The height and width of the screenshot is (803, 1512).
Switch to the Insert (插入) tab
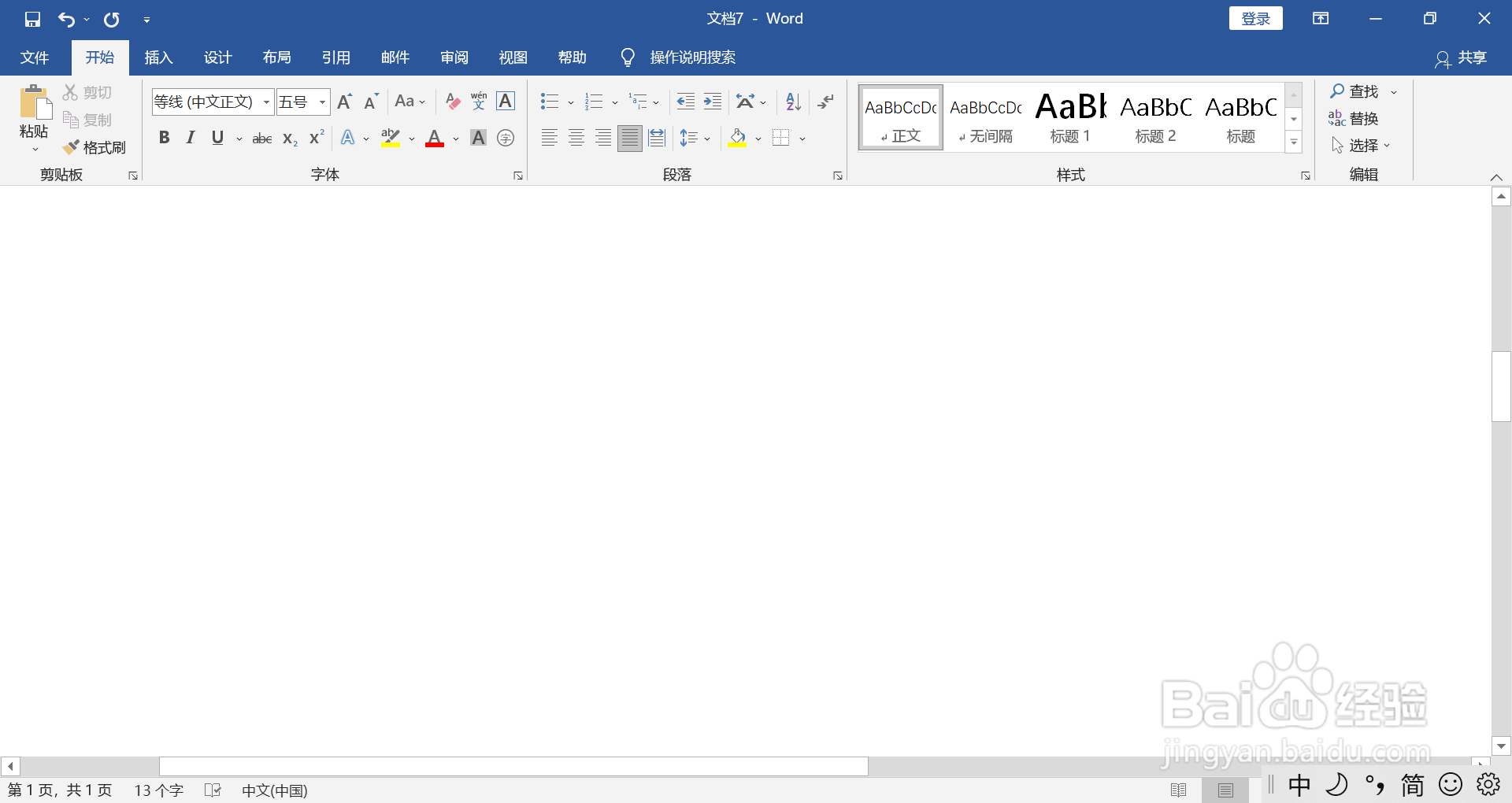[x=158, y=57]
